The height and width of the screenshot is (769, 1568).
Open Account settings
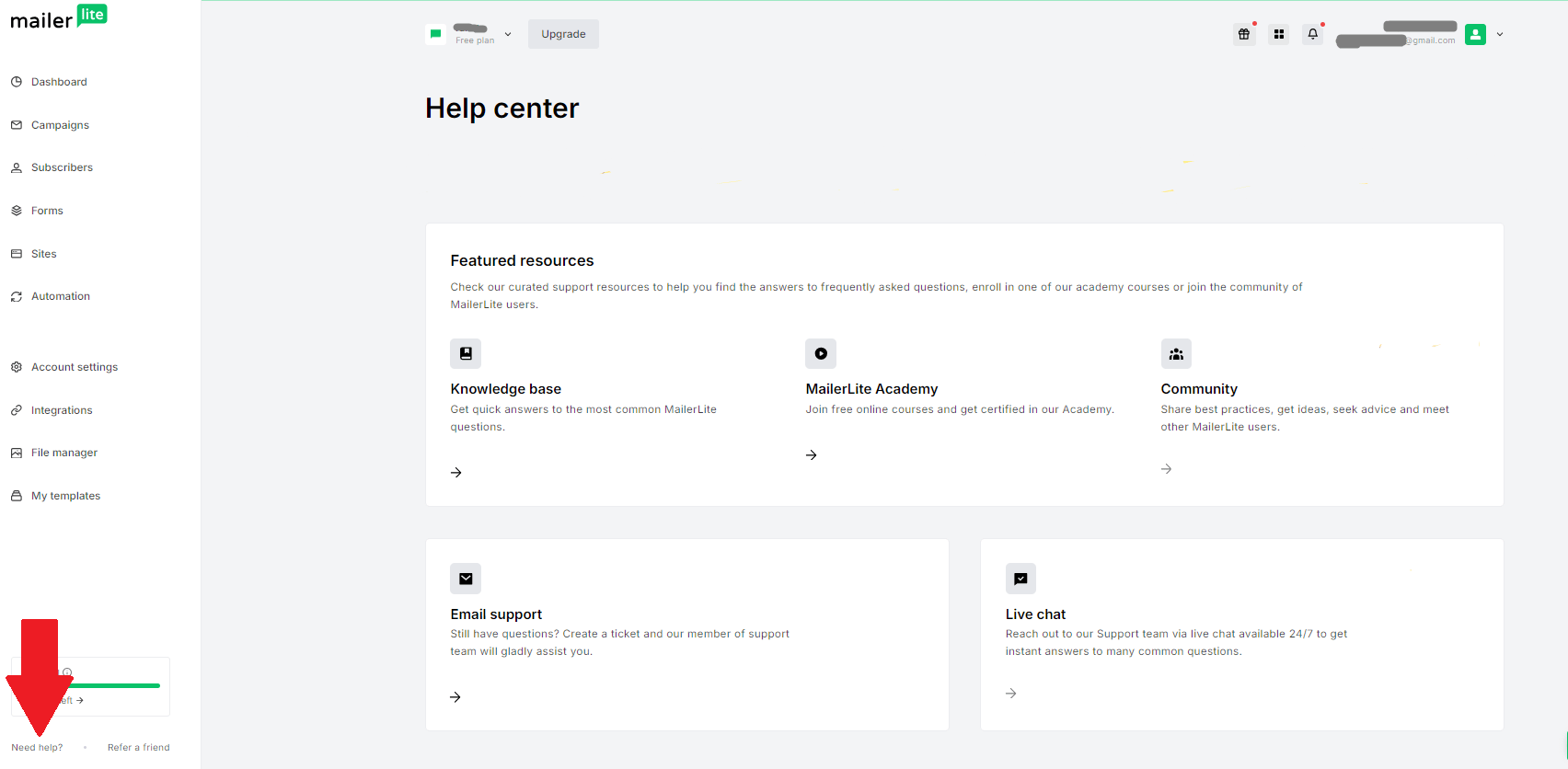tap(74, 366)
